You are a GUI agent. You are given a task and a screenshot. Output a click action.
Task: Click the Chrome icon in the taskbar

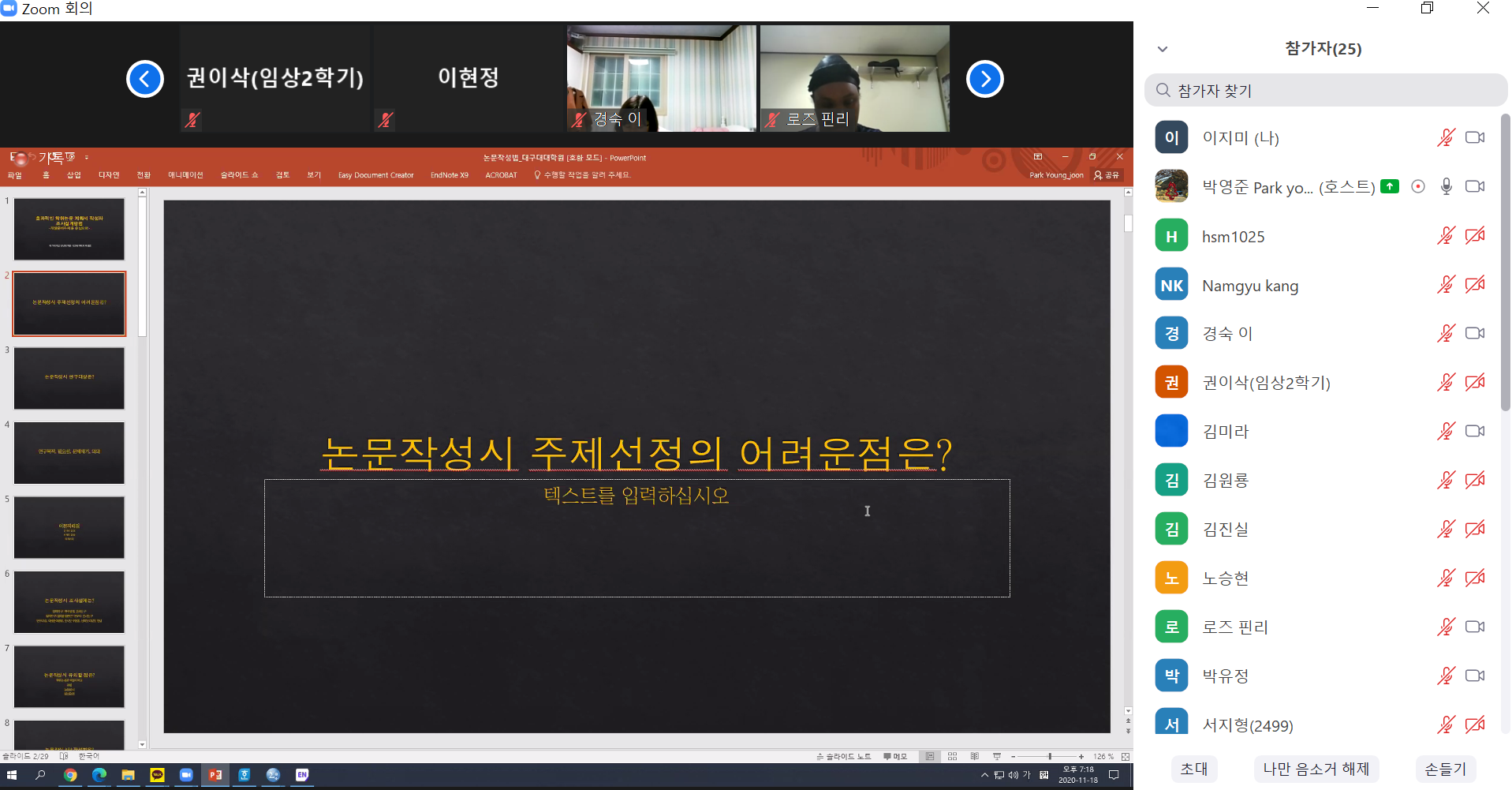click(x=70, y=775)
